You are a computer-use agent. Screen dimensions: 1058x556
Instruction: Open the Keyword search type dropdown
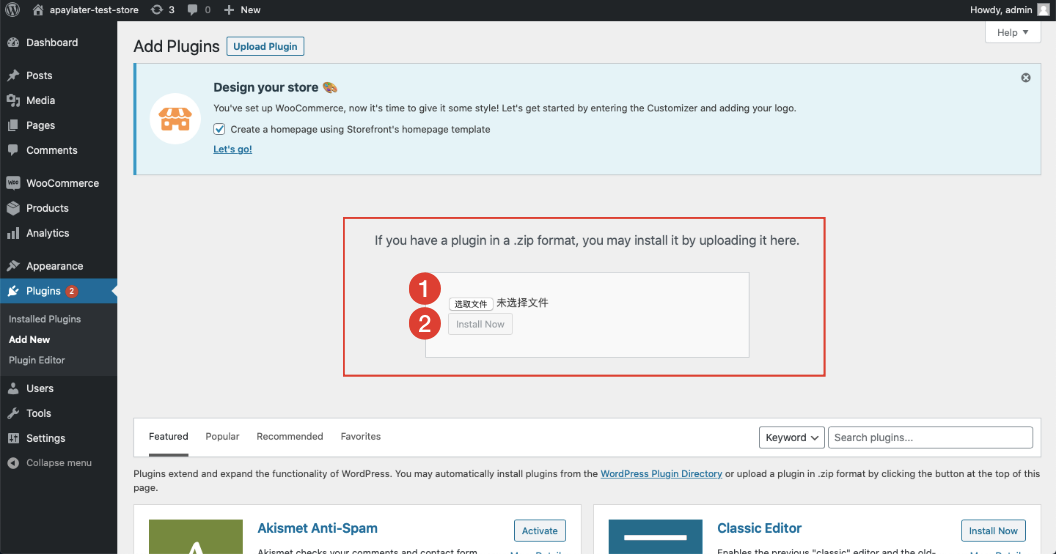791,437
